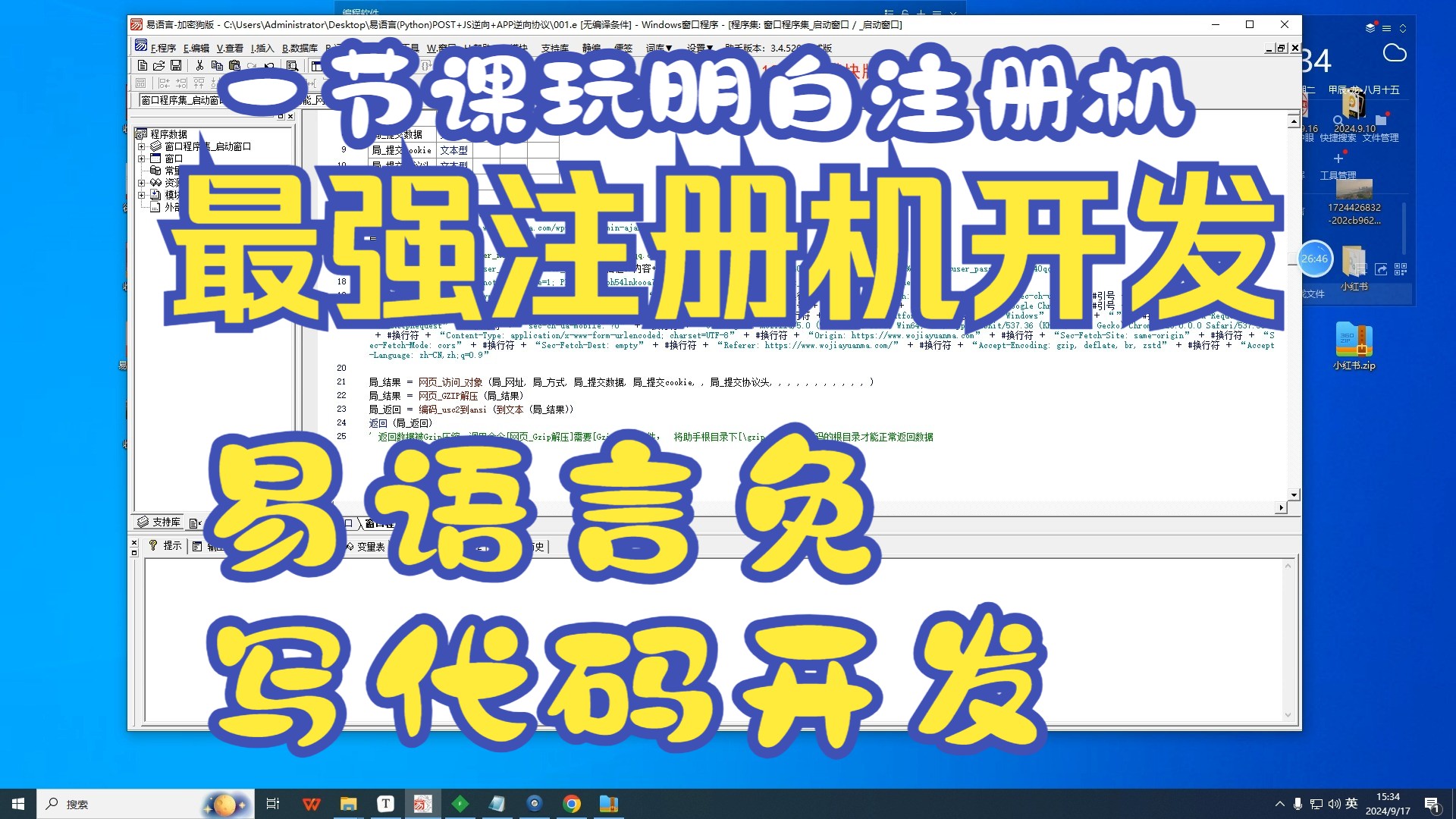Click the Paste clipboard toolbar icon
The image size is (1456, 819).
click(x=234, y=66)
